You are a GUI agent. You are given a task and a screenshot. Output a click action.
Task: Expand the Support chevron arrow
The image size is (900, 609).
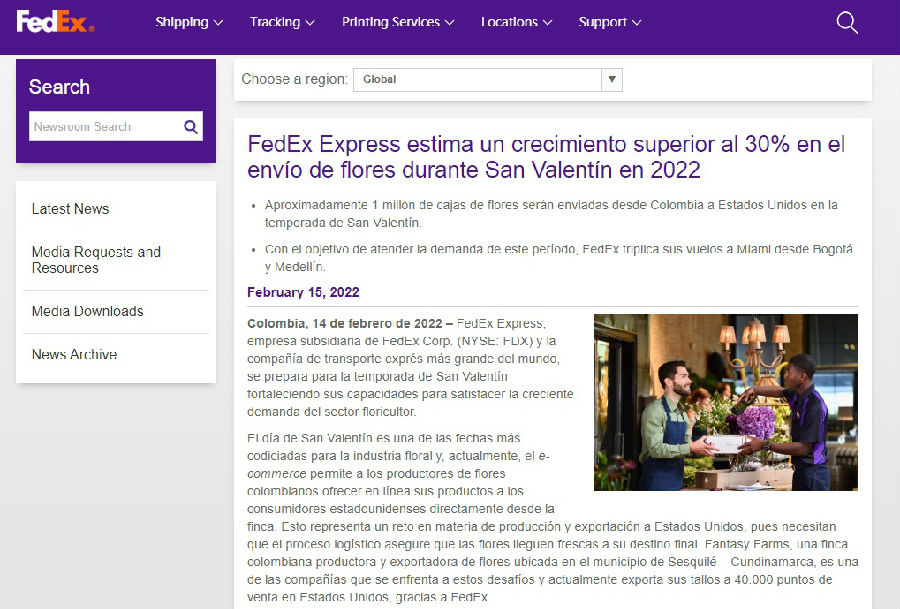(637, 23)
